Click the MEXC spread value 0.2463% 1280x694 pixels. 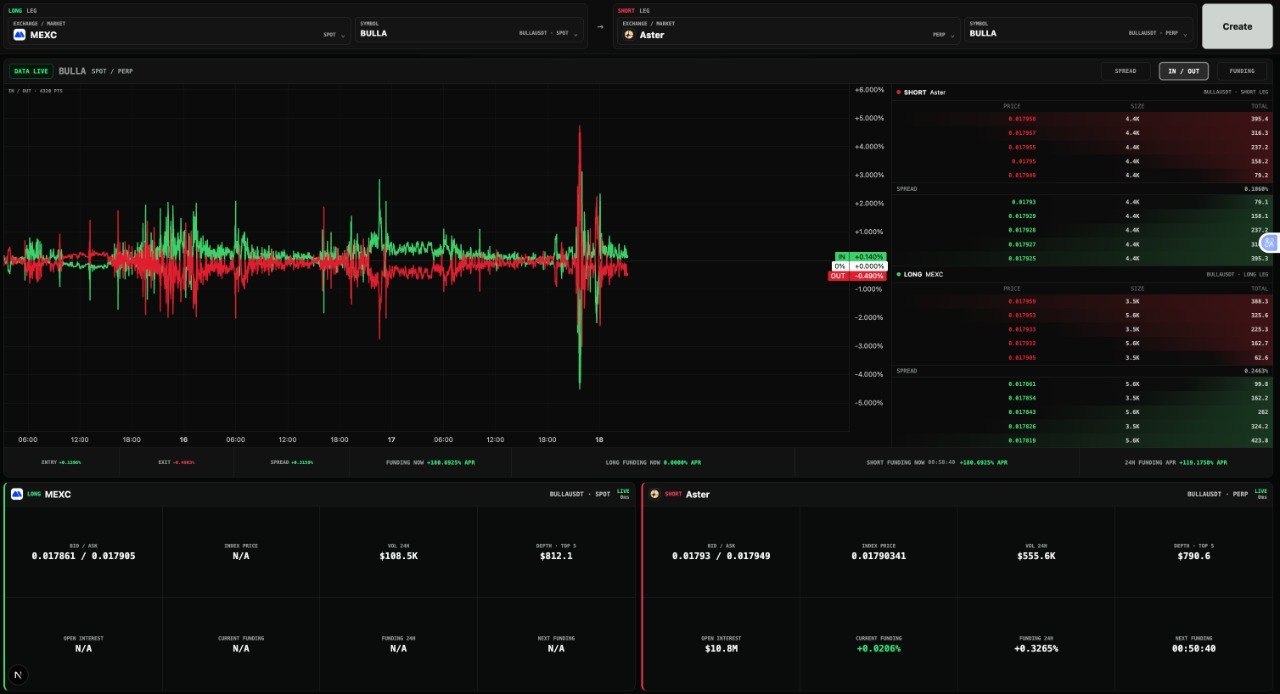point(1256,371)
